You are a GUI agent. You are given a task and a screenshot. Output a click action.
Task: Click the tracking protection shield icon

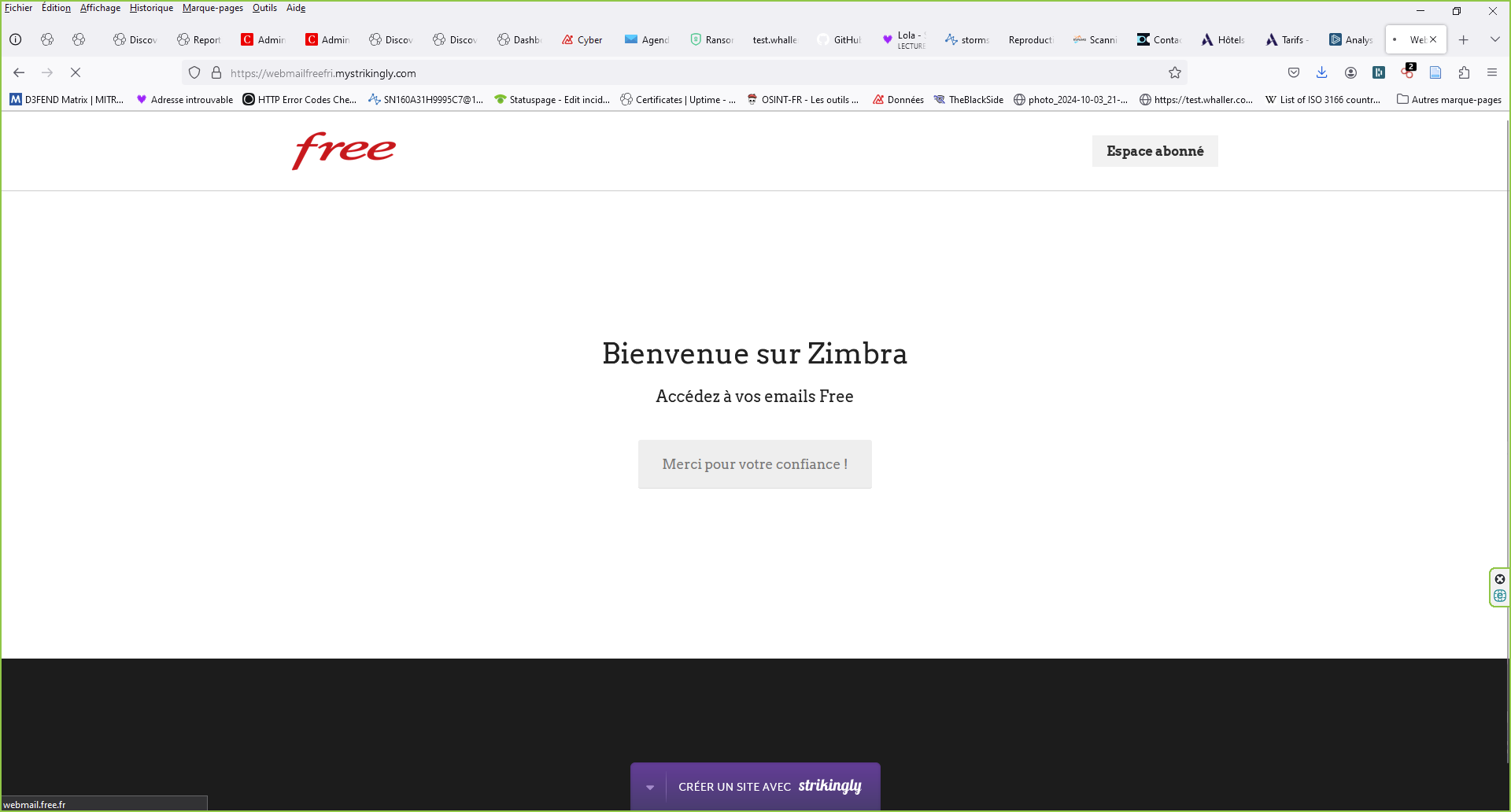coord(194,73)
